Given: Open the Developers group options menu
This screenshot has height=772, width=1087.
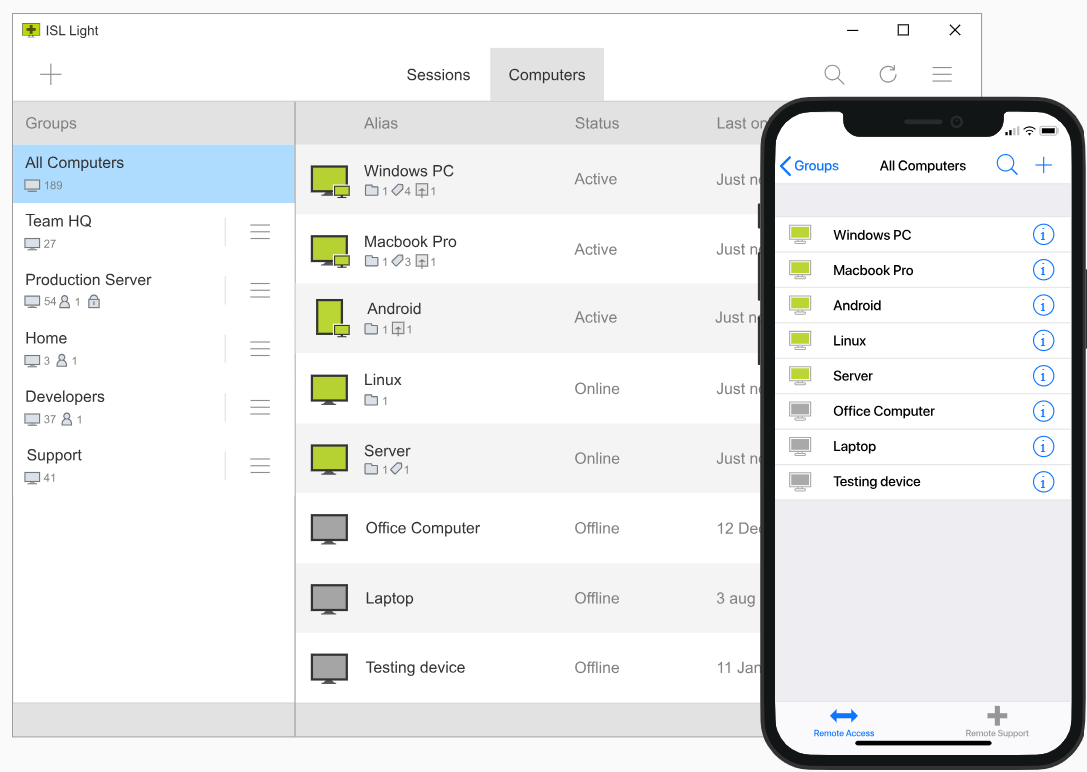Looking at the screenshot, I should pos(260,407).
